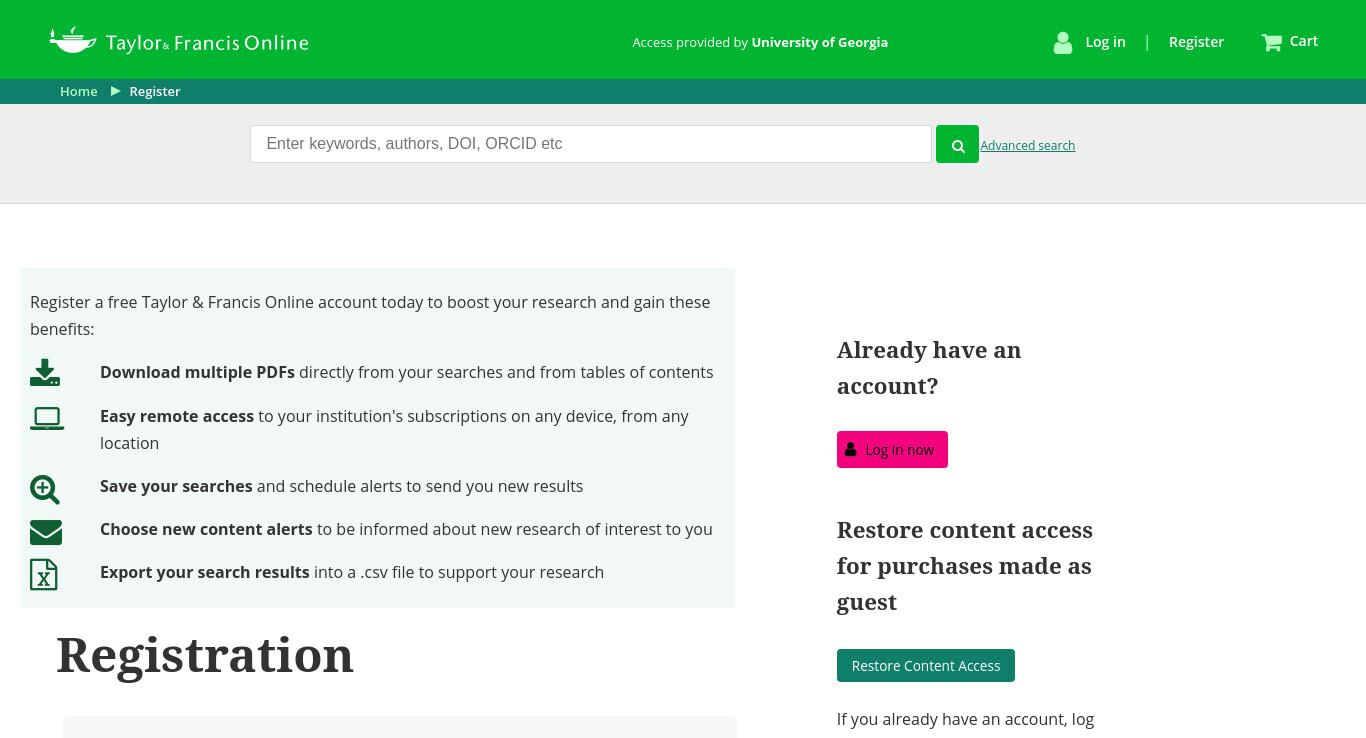Click the envelope content alerts icon
The height and width of the screenshot is (738, 1366).
pyautogui.click(x=46, y=532)
